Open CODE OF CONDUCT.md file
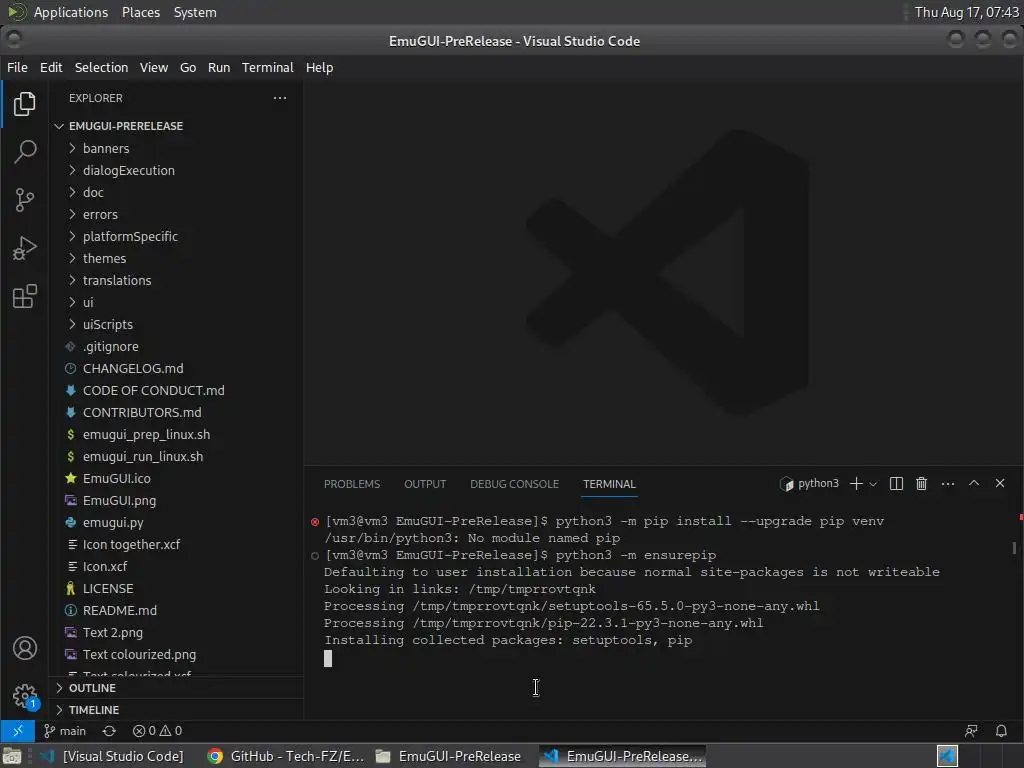1024x768 pixels. click(x=153, y=391)
